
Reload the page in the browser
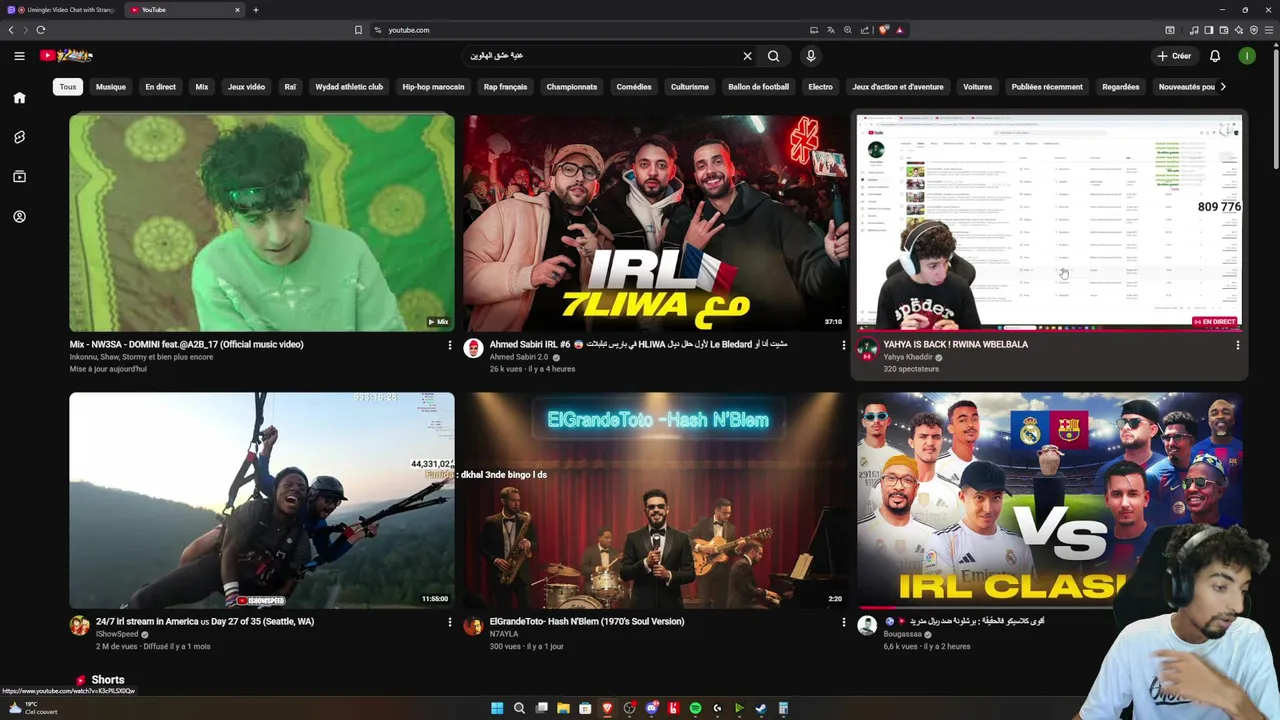40,30
